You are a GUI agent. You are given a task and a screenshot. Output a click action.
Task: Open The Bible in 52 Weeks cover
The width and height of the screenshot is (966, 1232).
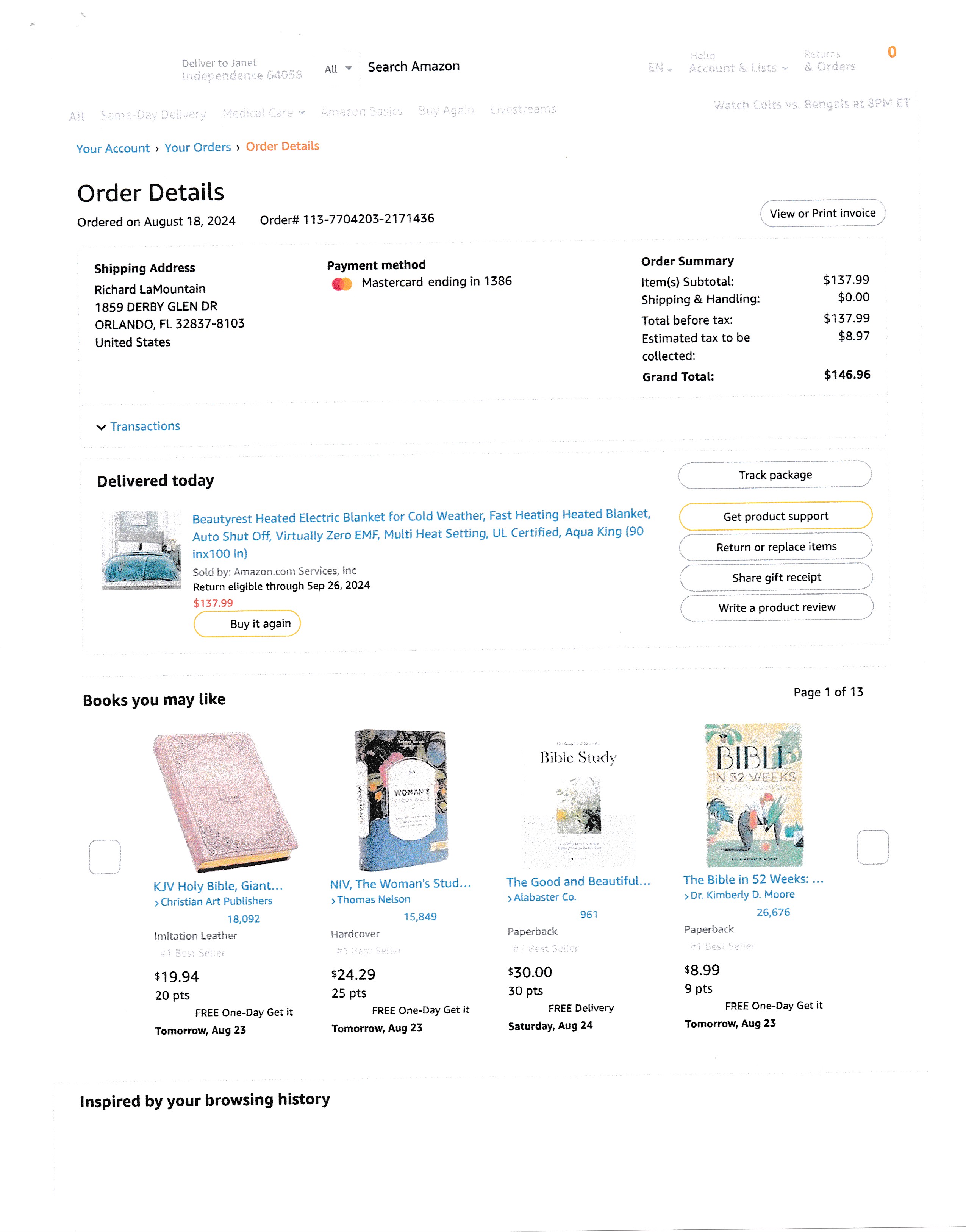point(754,795)
